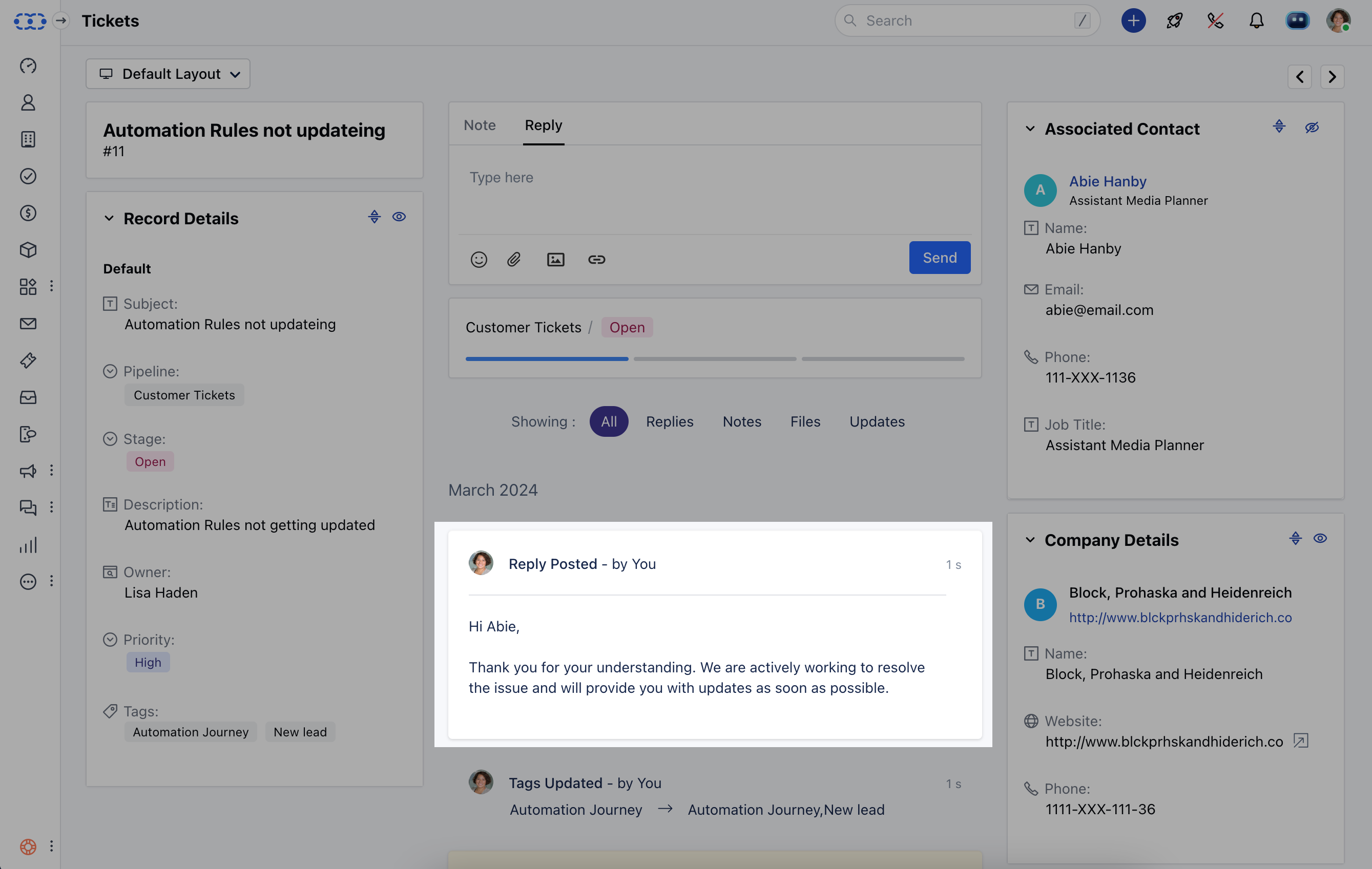Click the New lead tag
This screenshot has height=869, width=1372.
[300, 732]
